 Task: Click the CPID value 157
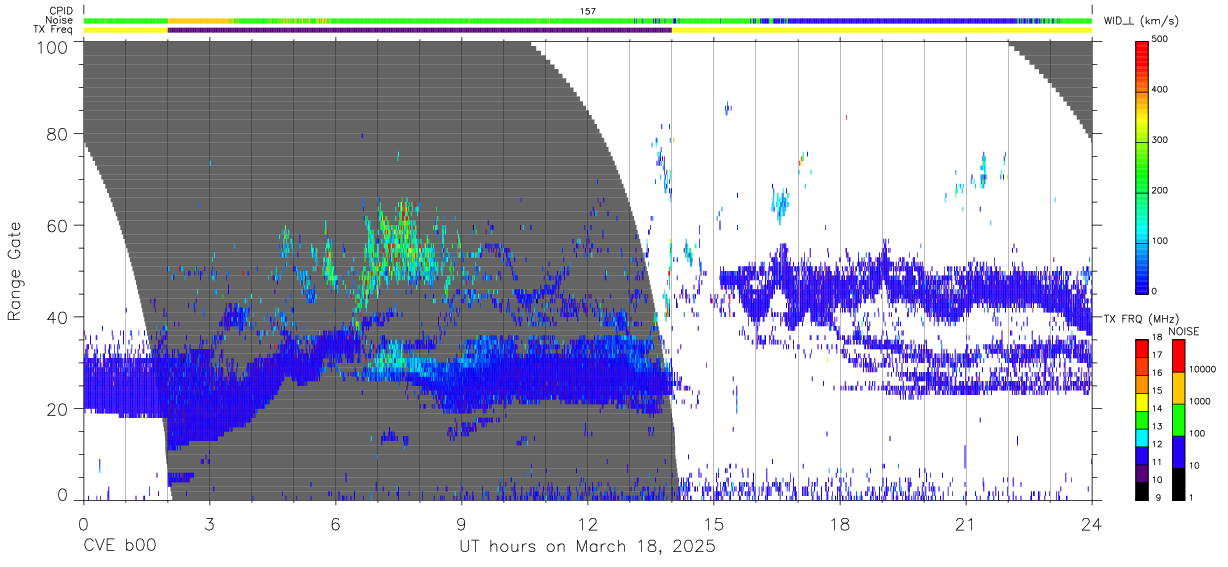point(588,11)
